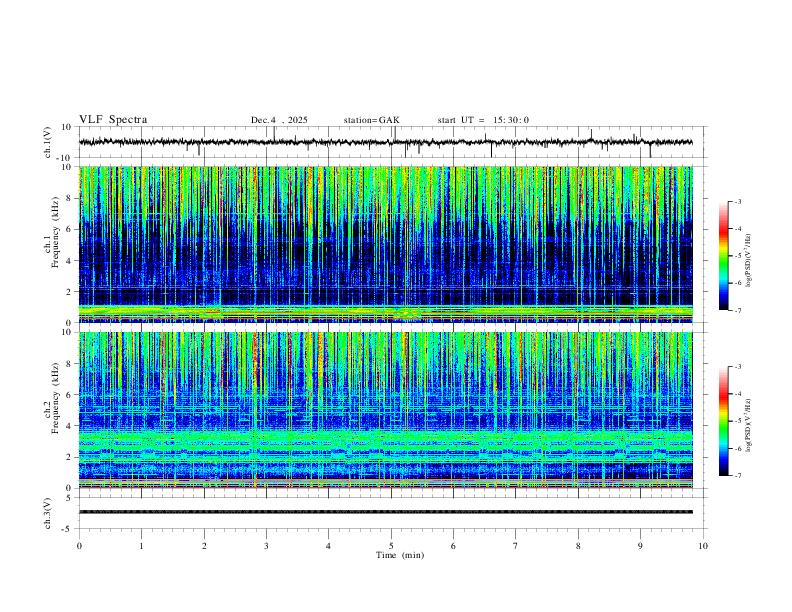Image resolution: width=792 pixels, height=612 pixels.
Task: Click the ch.1 color bar "log(PSD)(V²/Hz)" label
Action: point(749,261)
